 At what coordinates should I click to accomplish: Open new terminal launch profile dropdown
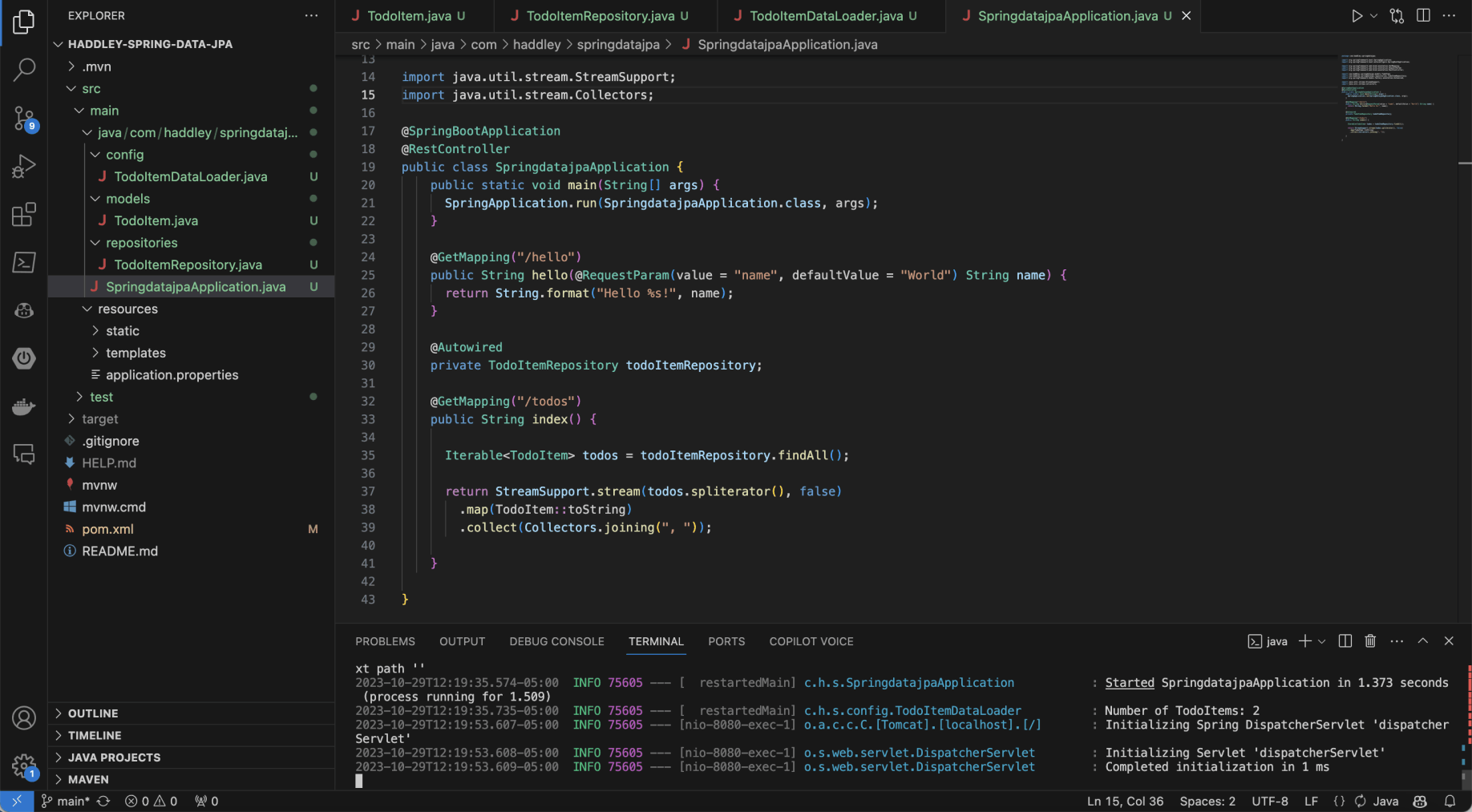click(x=1322, y=641)
